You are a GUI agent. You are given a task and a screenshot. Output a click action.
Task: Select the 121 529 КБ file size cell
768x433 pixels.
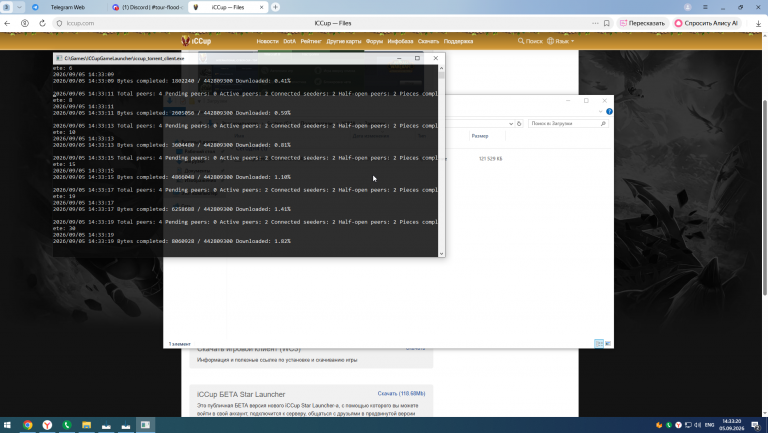point(490,159)
